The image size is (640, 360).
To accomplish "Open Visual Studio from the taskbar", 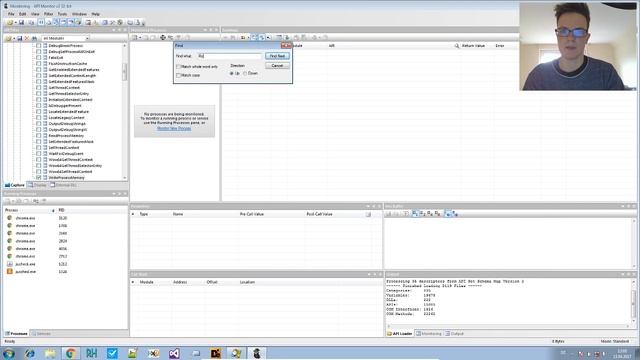I will [x=174, y=353].
